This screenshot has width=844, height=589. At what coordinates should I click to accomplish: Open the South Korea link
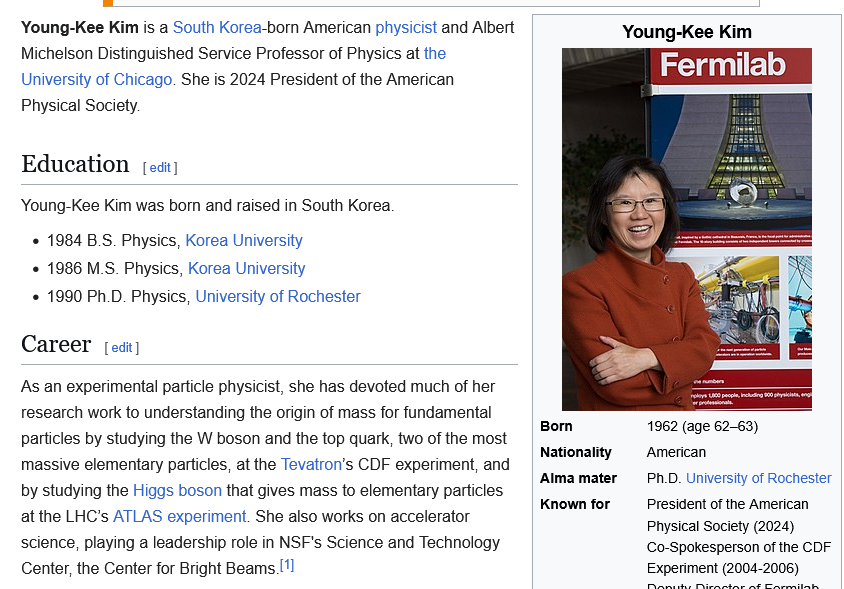point(217,27)
